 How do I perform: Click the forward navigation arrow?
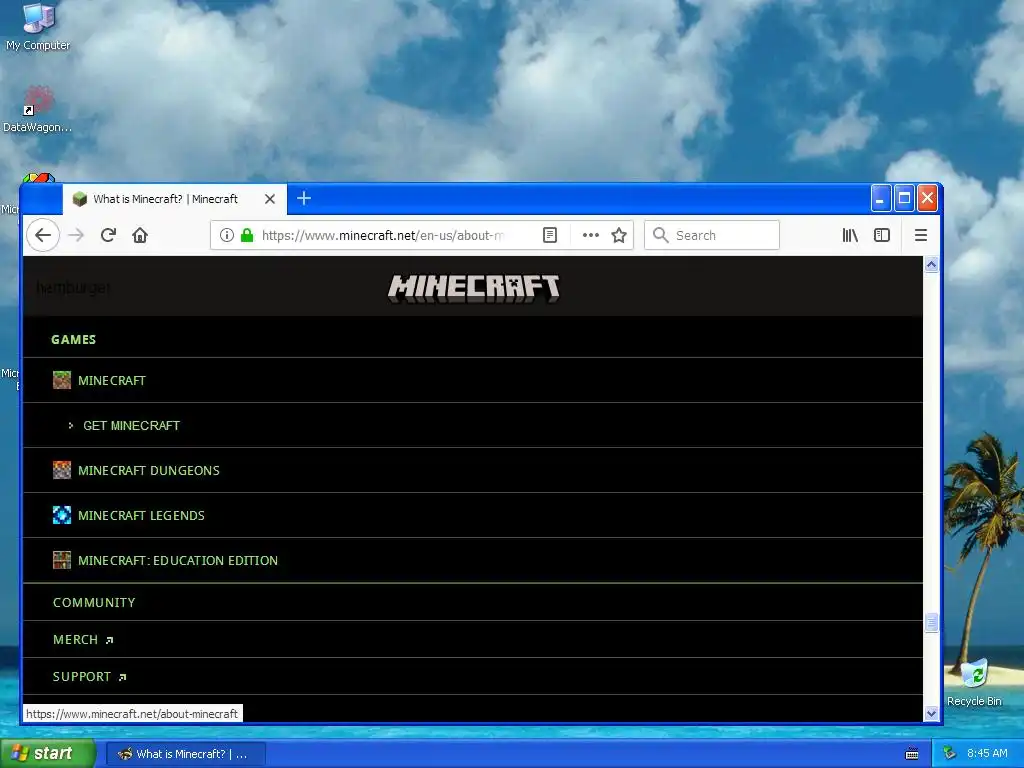pos(76,235)
